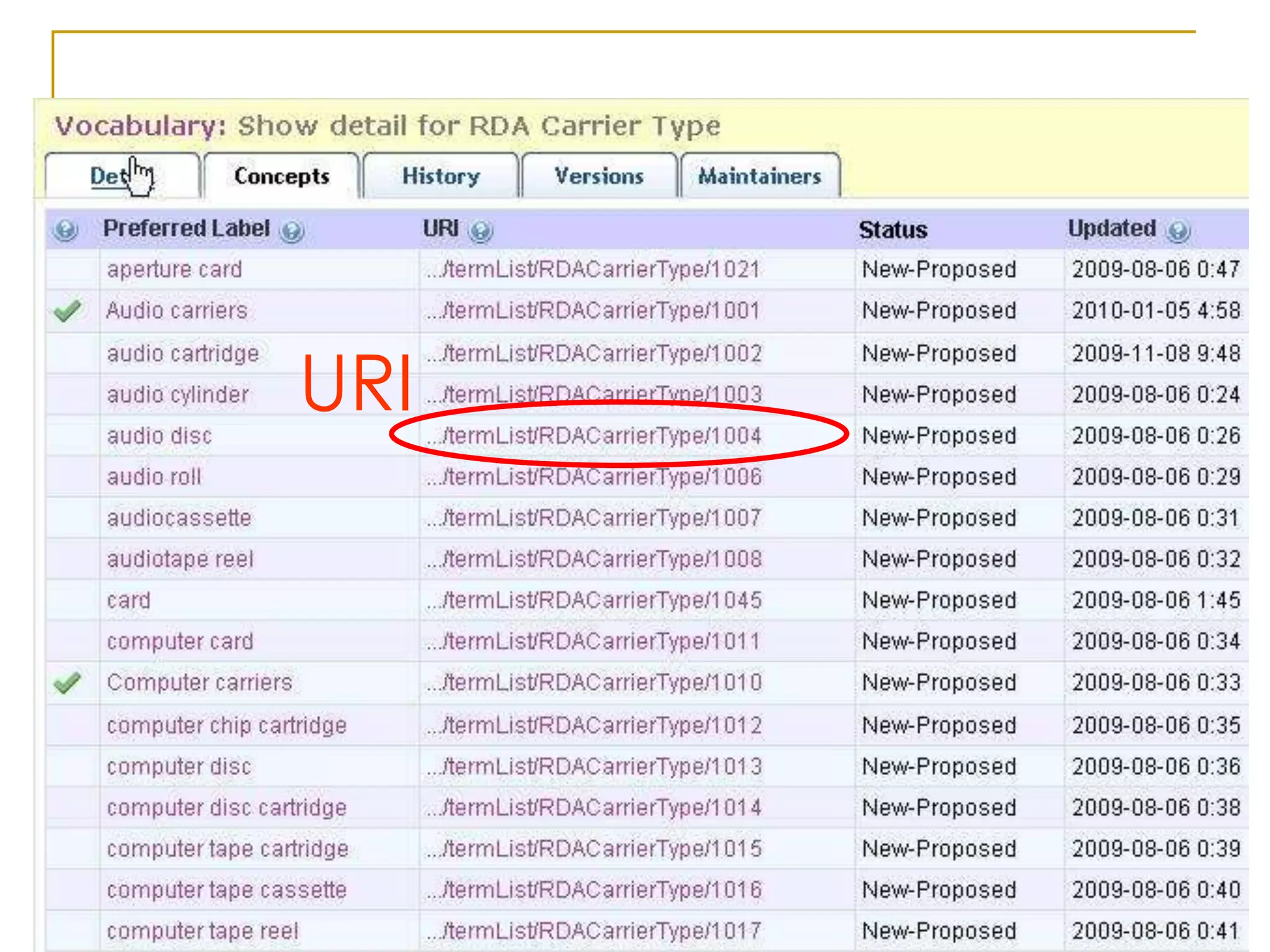
Task: Open computer chip cartridge label link
Action: 226,725
